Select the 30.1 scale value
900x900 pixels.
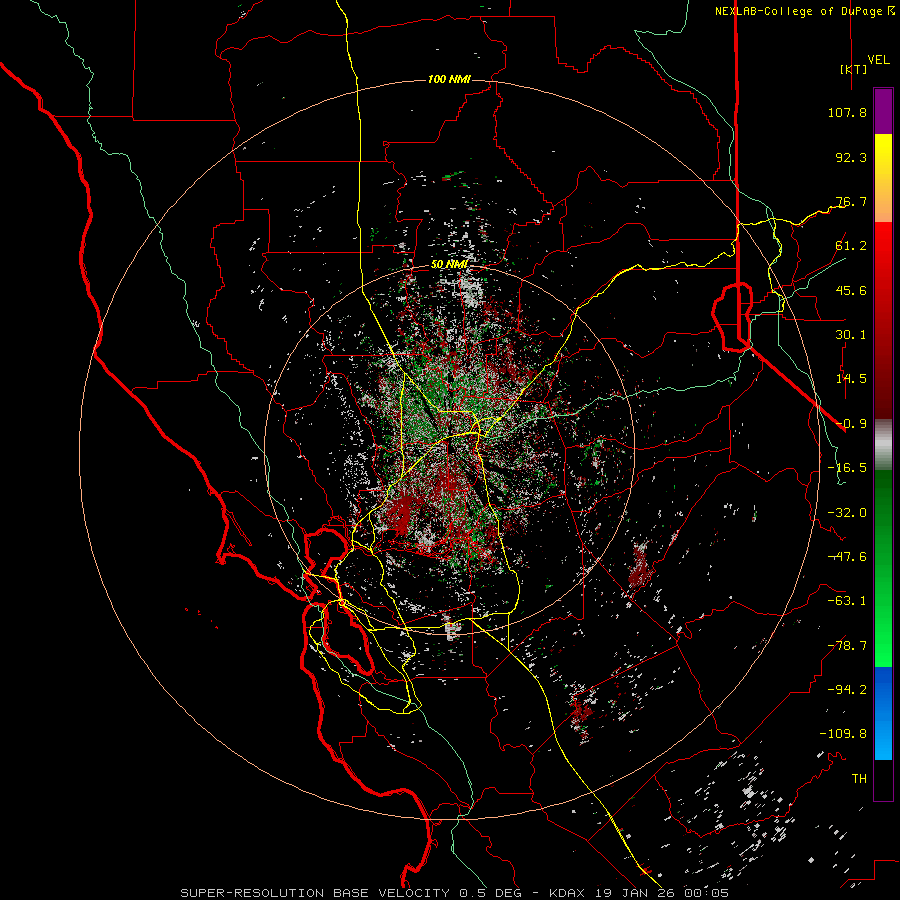point(851,335)
